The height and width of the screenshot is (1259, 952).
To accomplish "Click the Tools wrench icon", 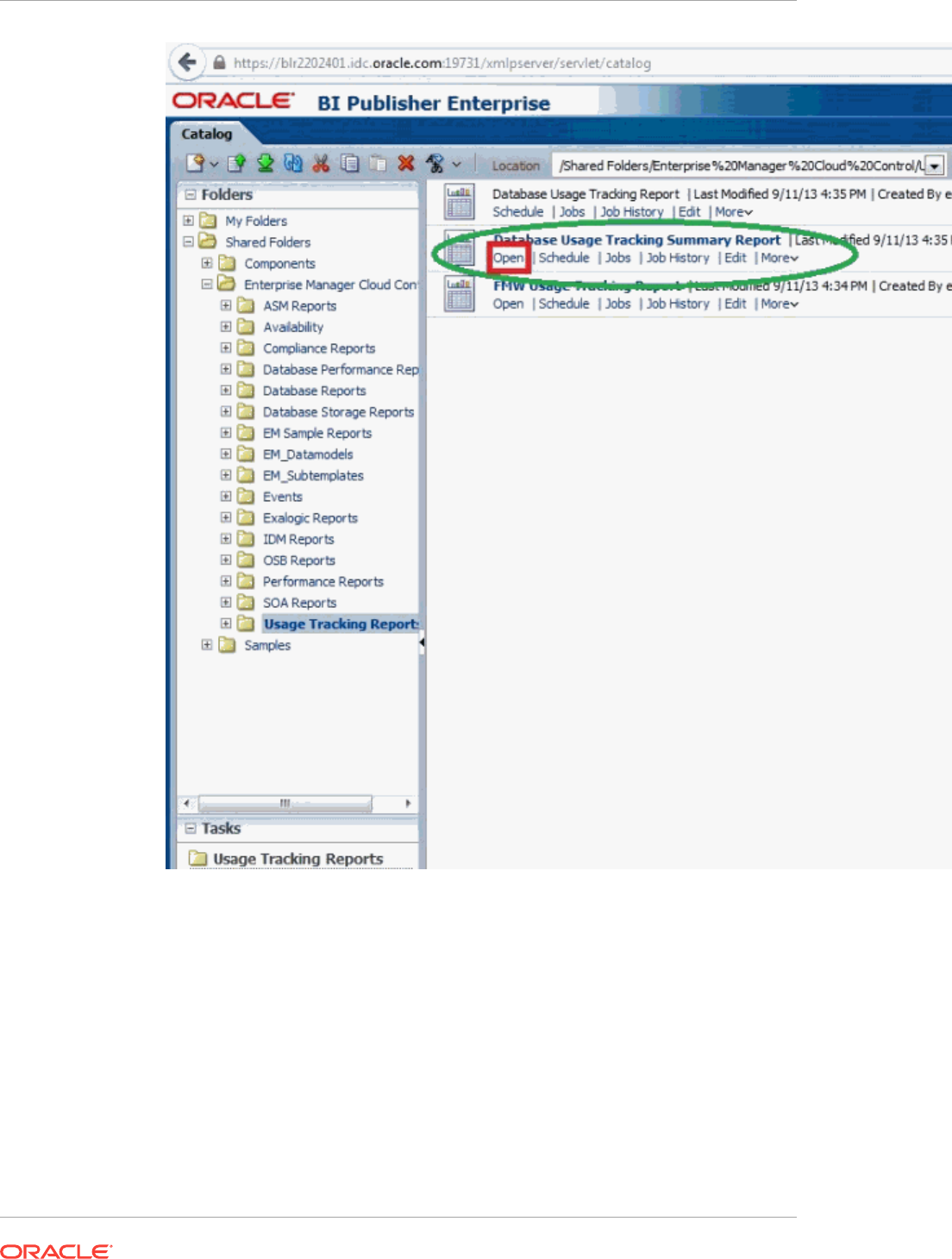I will coord(435,163).
